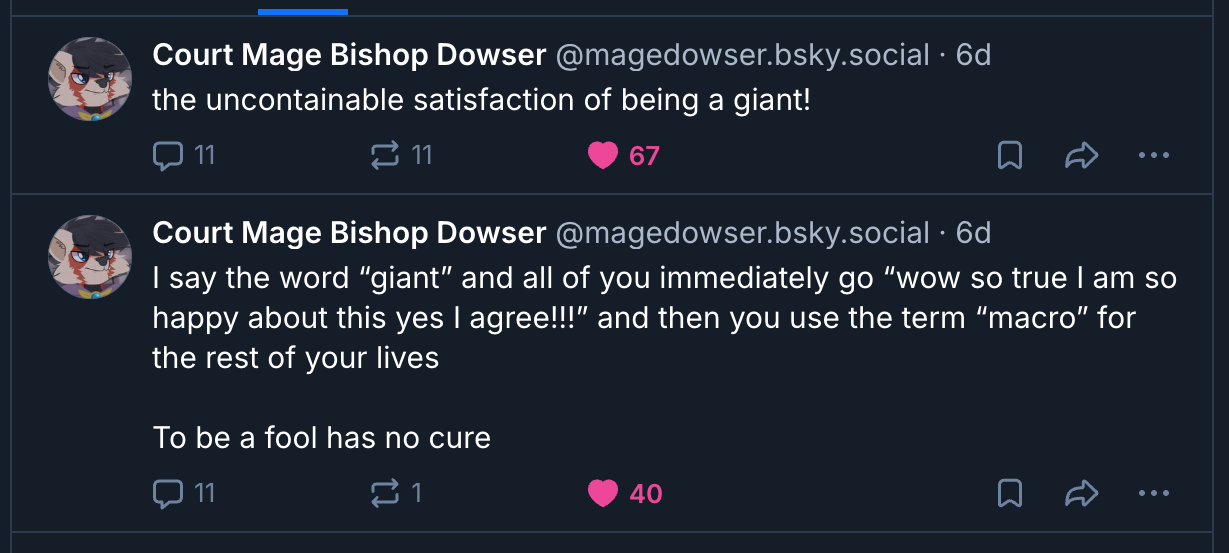Select the active tab with blue underline
Image resolution: width=1229 pixels, height=553 pixels.
(302, 8)
